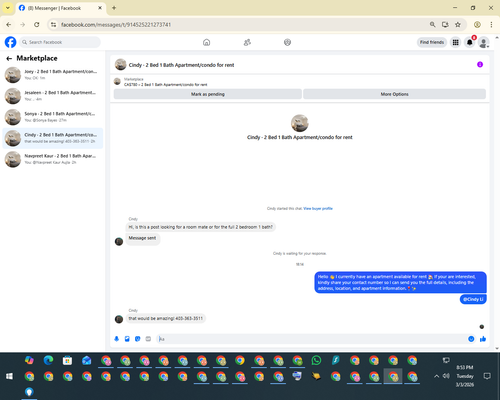The height and width of the screenshot is (400, 500).
Task: Open Copilot from the taskbar
Action: click(29, 360)
